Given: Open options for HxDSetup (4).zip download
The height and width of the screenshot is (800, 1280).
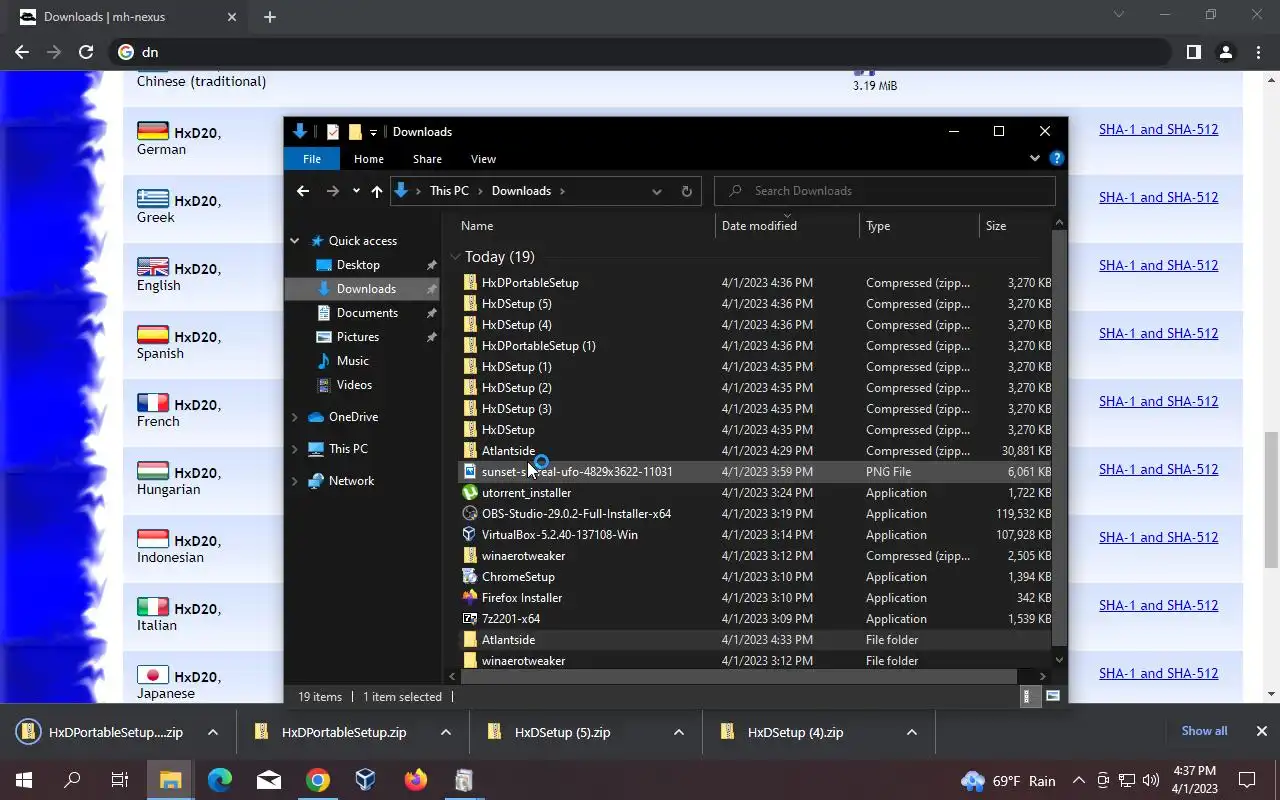Looking at the screenshot, I should click(912, 732).
